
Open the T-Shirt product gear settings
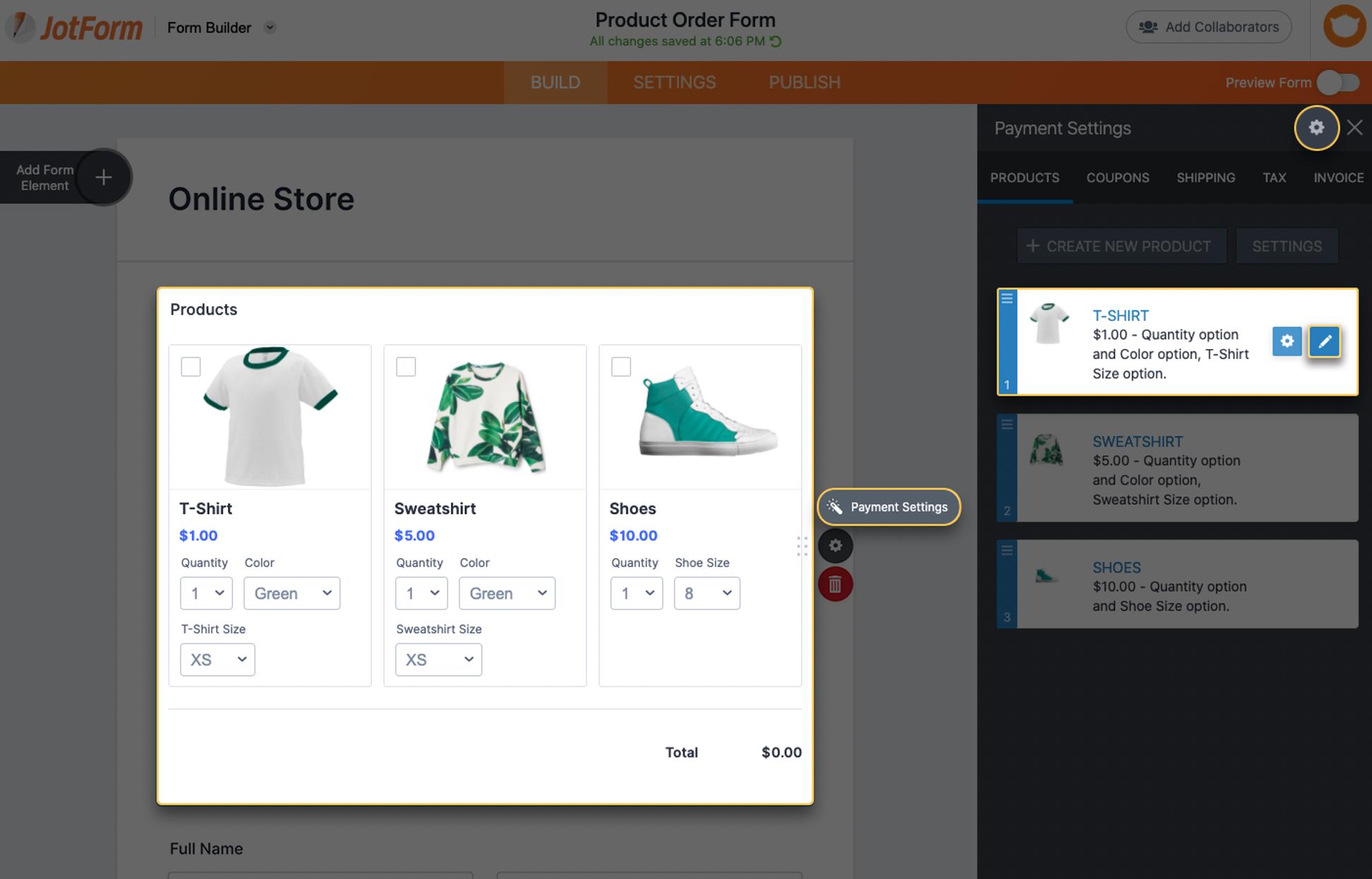pos(1287,341)
